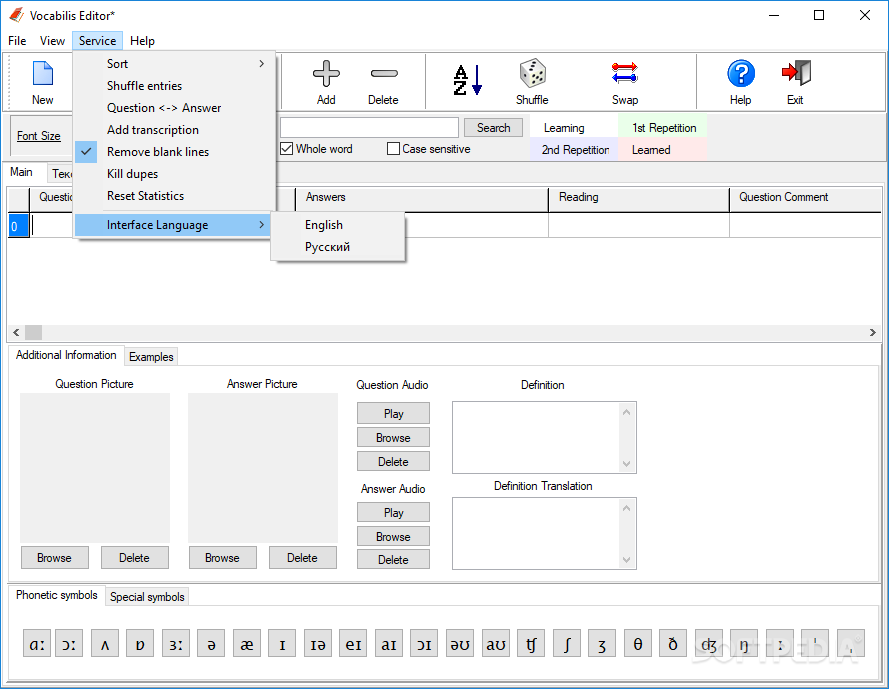Delete the Answer Picture
Viewport: 889px width, 689px height.
pyautogui.click(x=302, y=557)
